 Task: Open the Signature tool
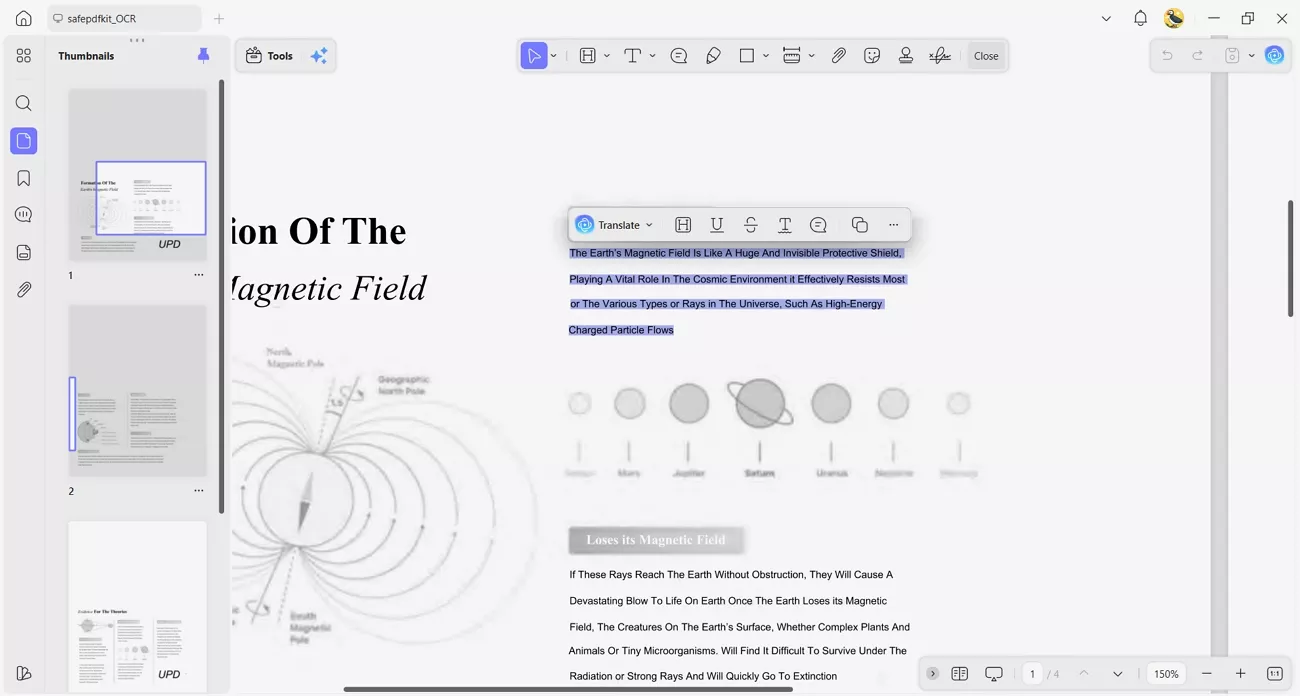pos(939,55)
